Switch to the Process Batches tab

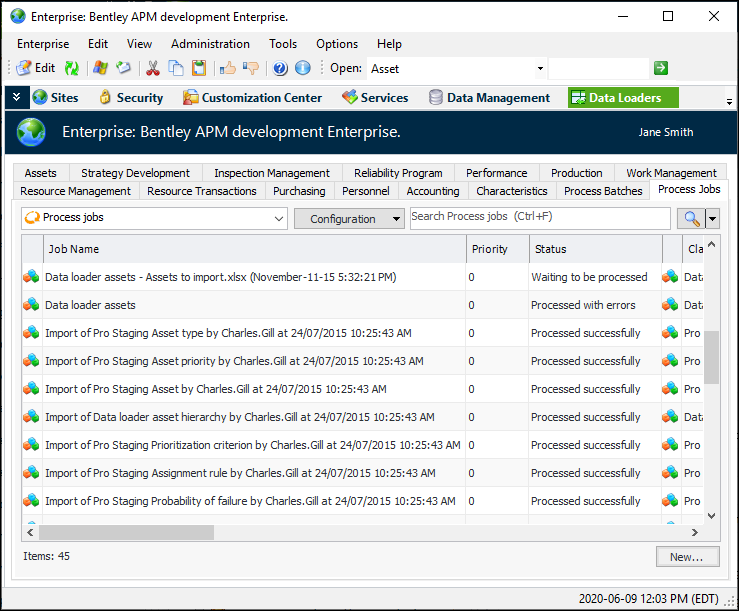point(603,191)
